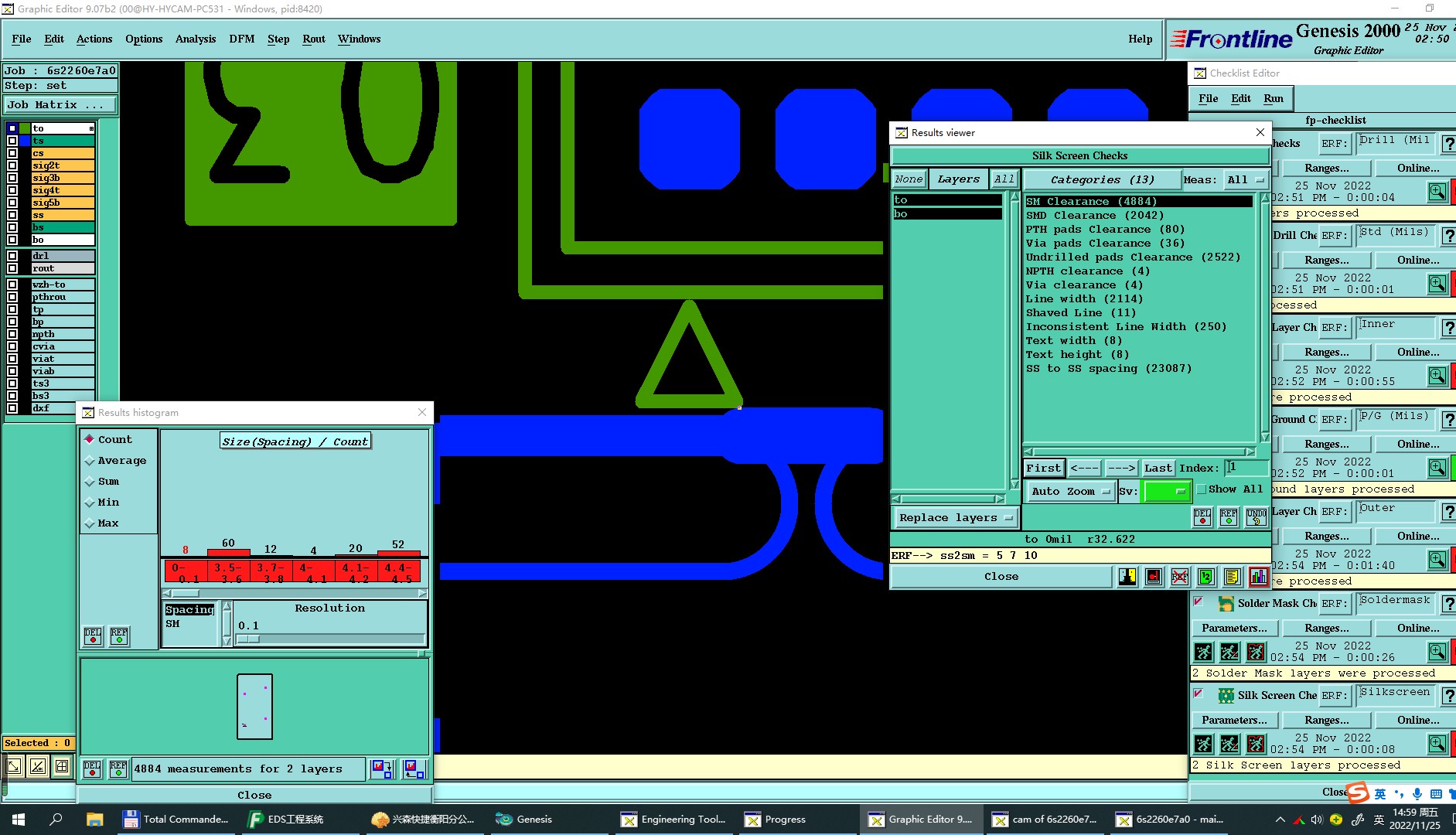
Task: Select SS to SS spacing (23087) category
Action: 1109,369
